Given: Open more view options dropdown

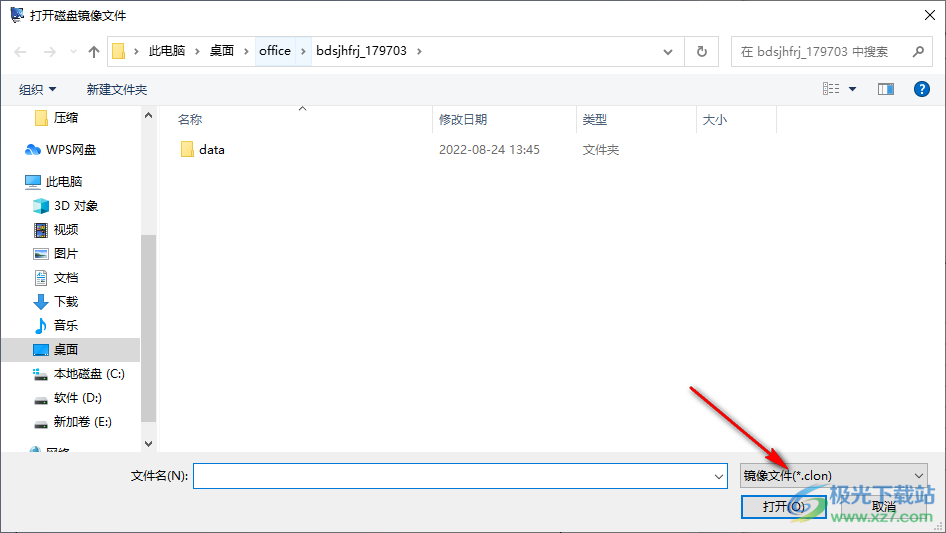Looking at the screenshot, I should pos(852,89).
